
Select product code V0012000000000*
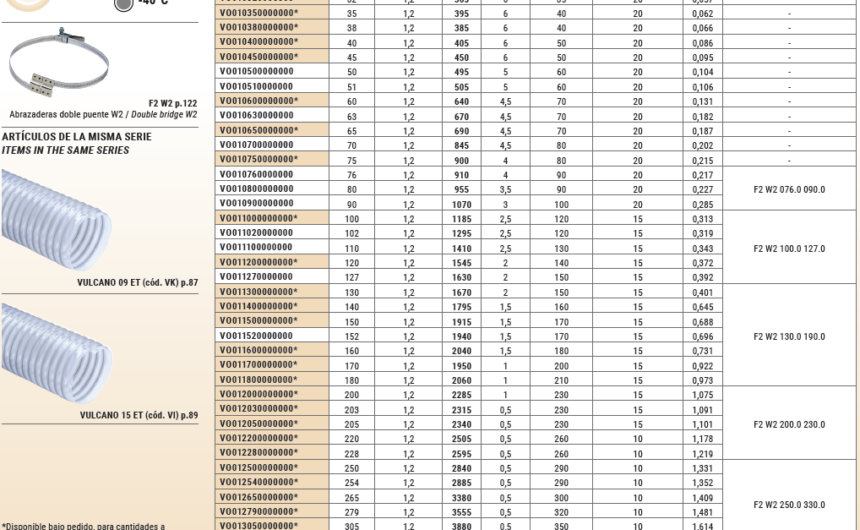258,394
